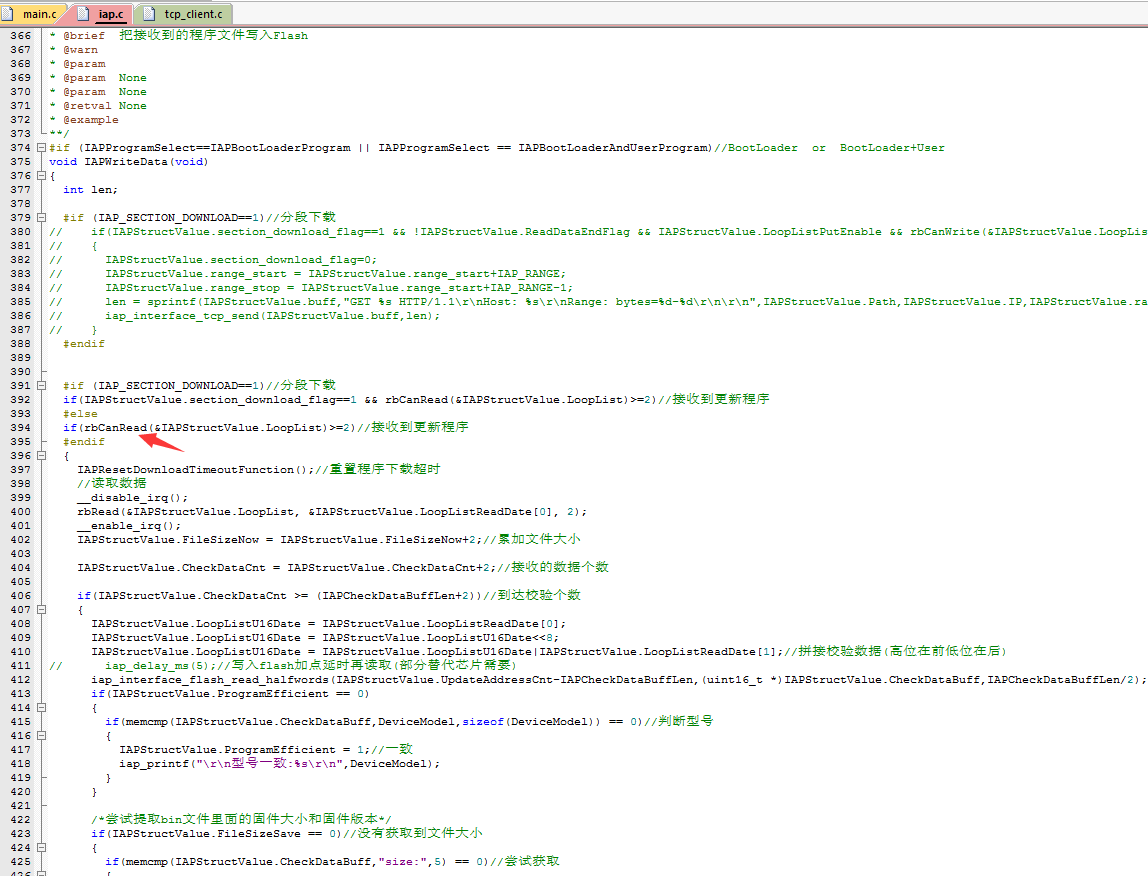The image size is (1148, 877).
Task: Click 'iap_interface_flash_read_halfwords' call
Action: tap(209, 680)
